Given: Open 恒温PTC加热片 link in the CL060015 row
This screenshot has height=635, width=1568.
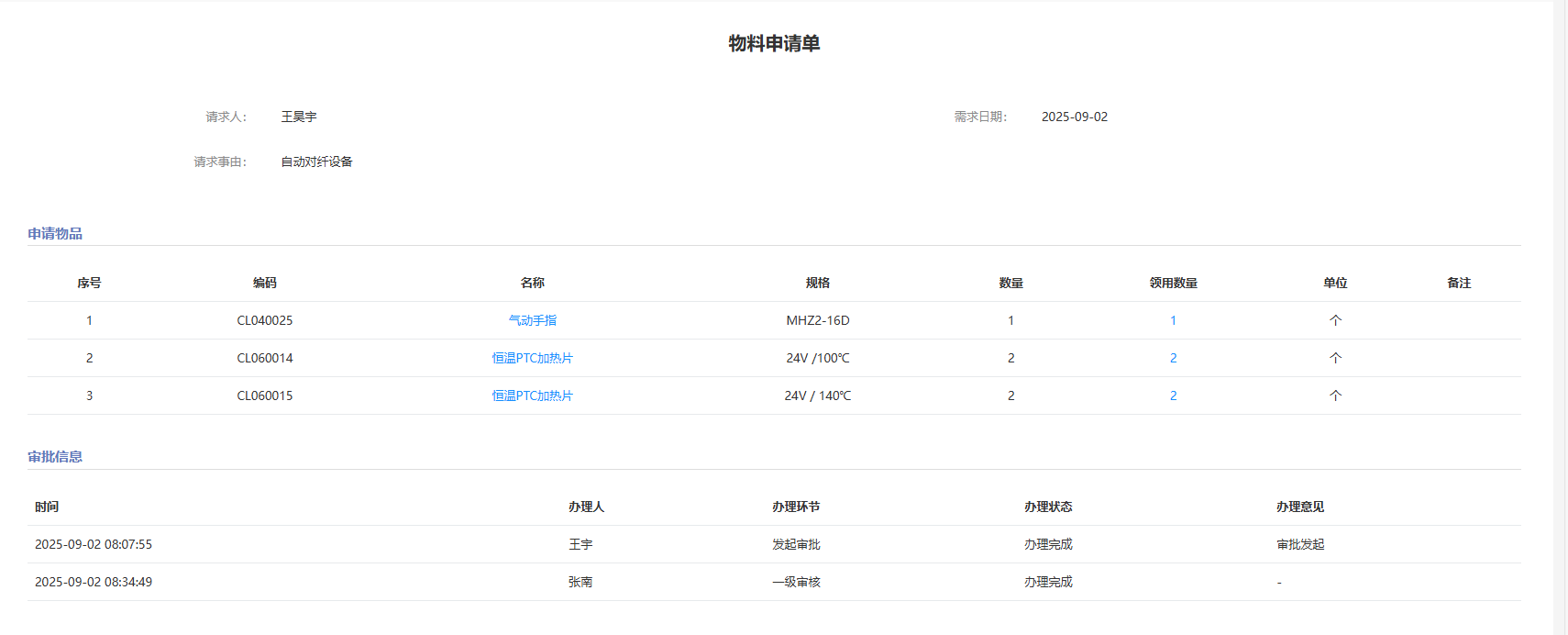Looking at the screenshot, I should [x=532, y=395].
